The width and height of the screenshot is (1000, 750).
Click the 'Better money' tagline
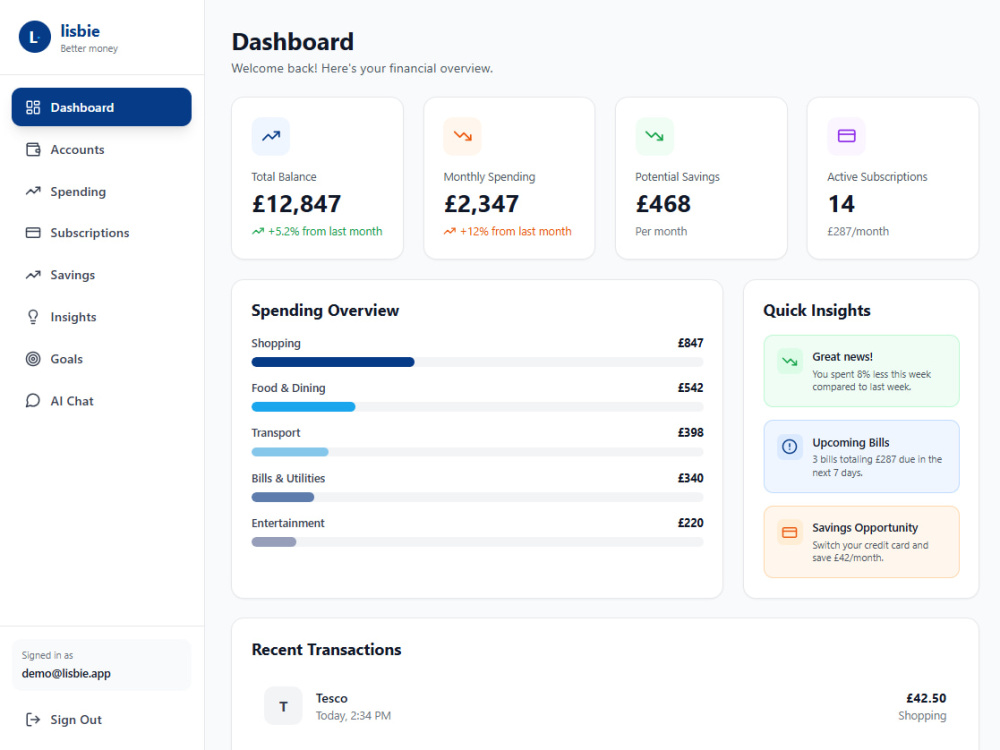coord(89,48)
